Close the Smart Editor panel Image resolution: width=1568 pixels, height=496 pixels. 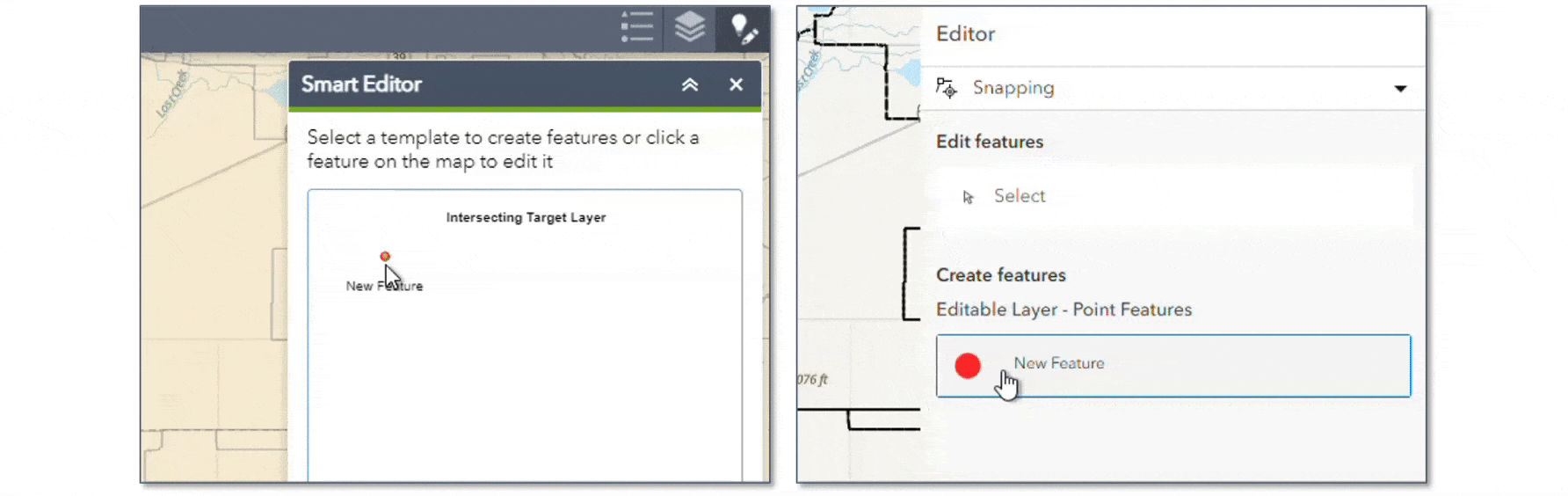pyautogui.click(x=737, y=84)
